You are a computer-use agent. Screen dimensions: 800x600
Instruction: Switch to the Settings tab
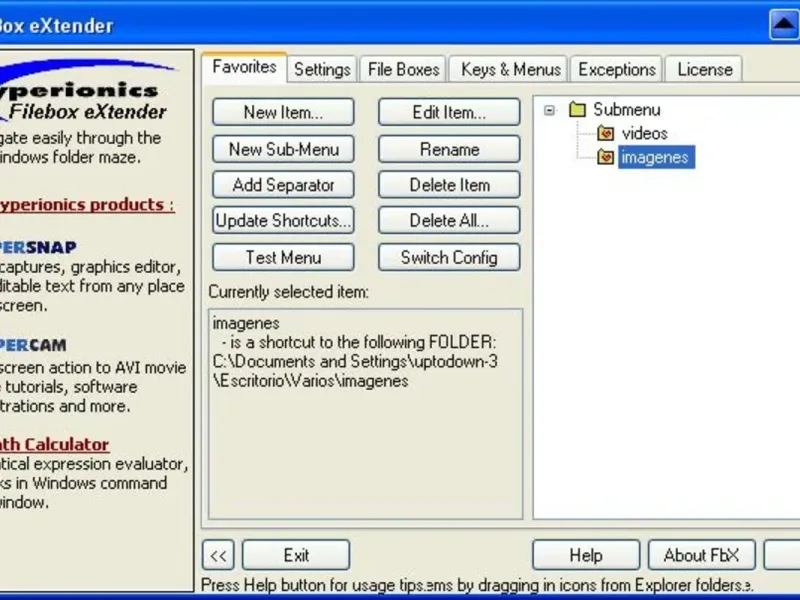click(x=322, y=69)
